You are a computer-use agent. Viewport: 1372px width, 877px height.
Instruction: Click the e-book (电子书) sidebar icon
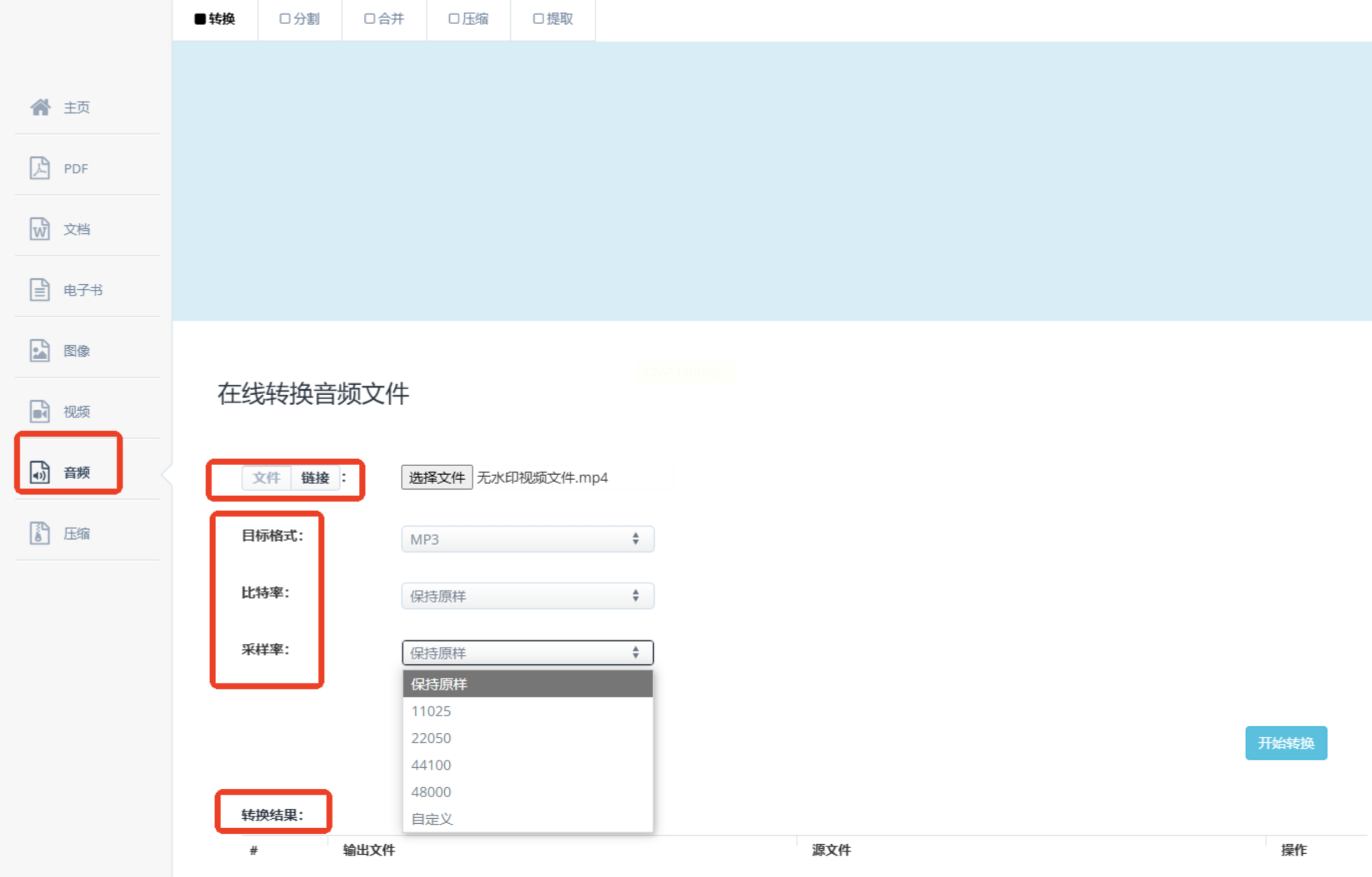39,290
